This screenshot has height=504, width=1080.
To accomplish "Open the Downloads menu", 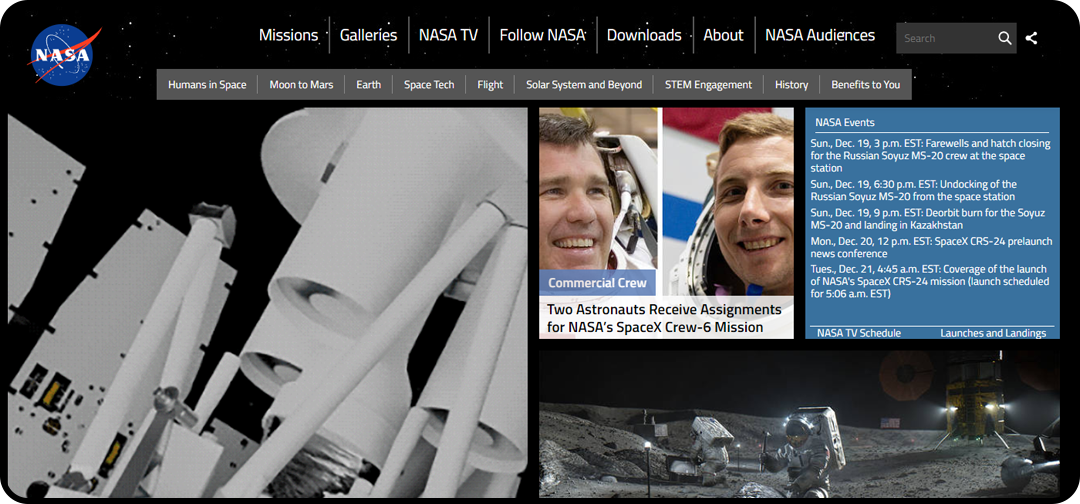I will [644, 35].
